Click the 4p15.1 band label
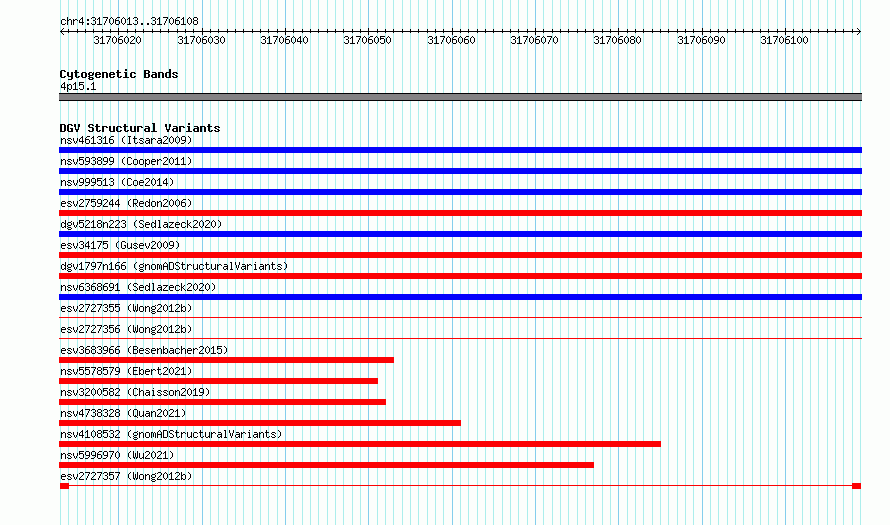 78,86
